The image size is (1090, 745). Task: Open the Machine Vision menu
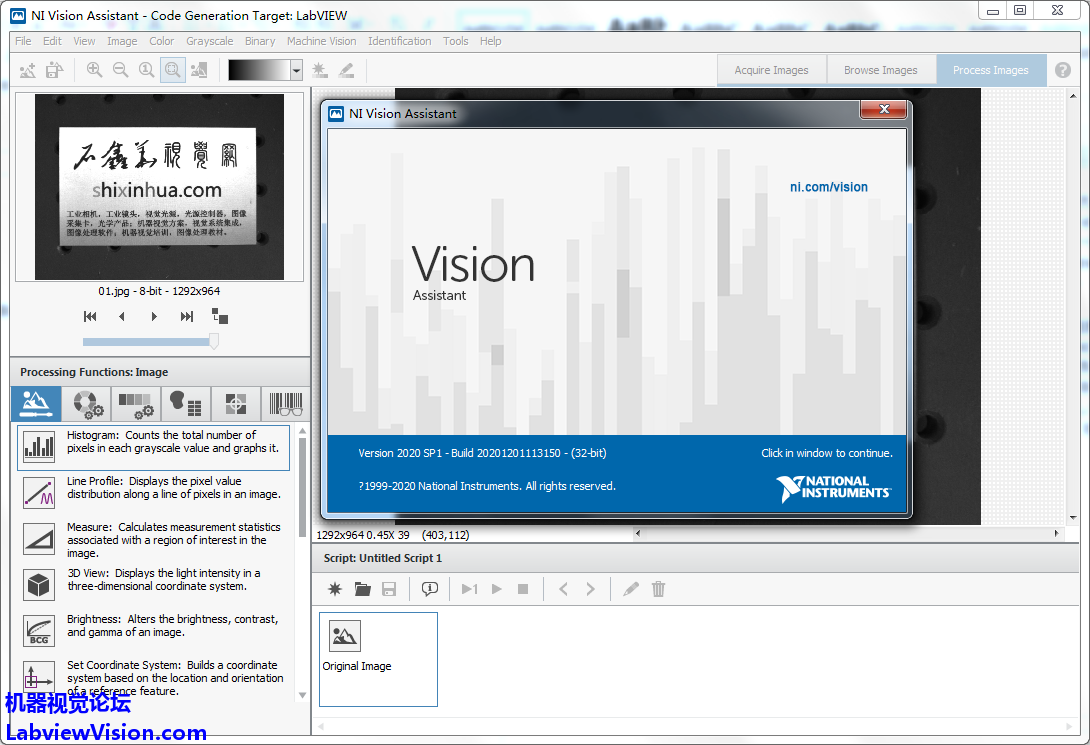[x=321, y=41]
